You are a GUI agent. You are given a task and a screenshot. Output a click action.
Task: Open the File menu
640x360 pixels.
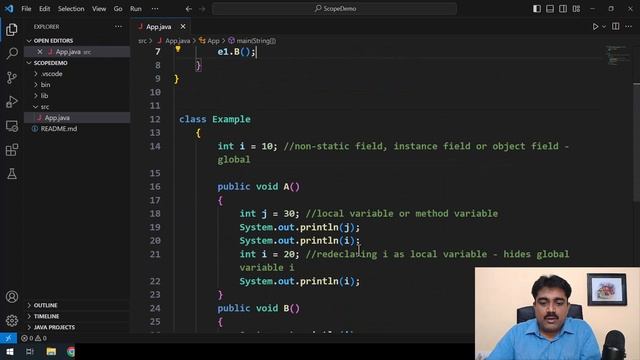pos(26,9)
